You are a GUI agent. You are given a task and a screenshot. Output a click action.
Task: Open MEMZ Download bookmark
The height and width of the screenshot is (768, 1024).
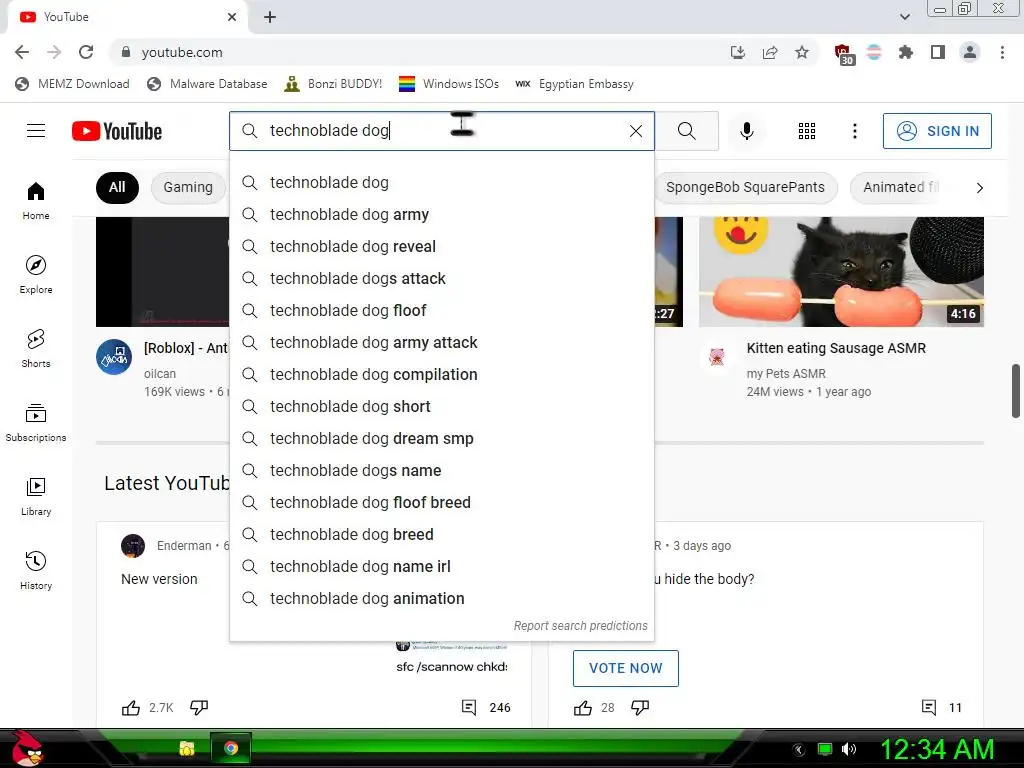72,84
